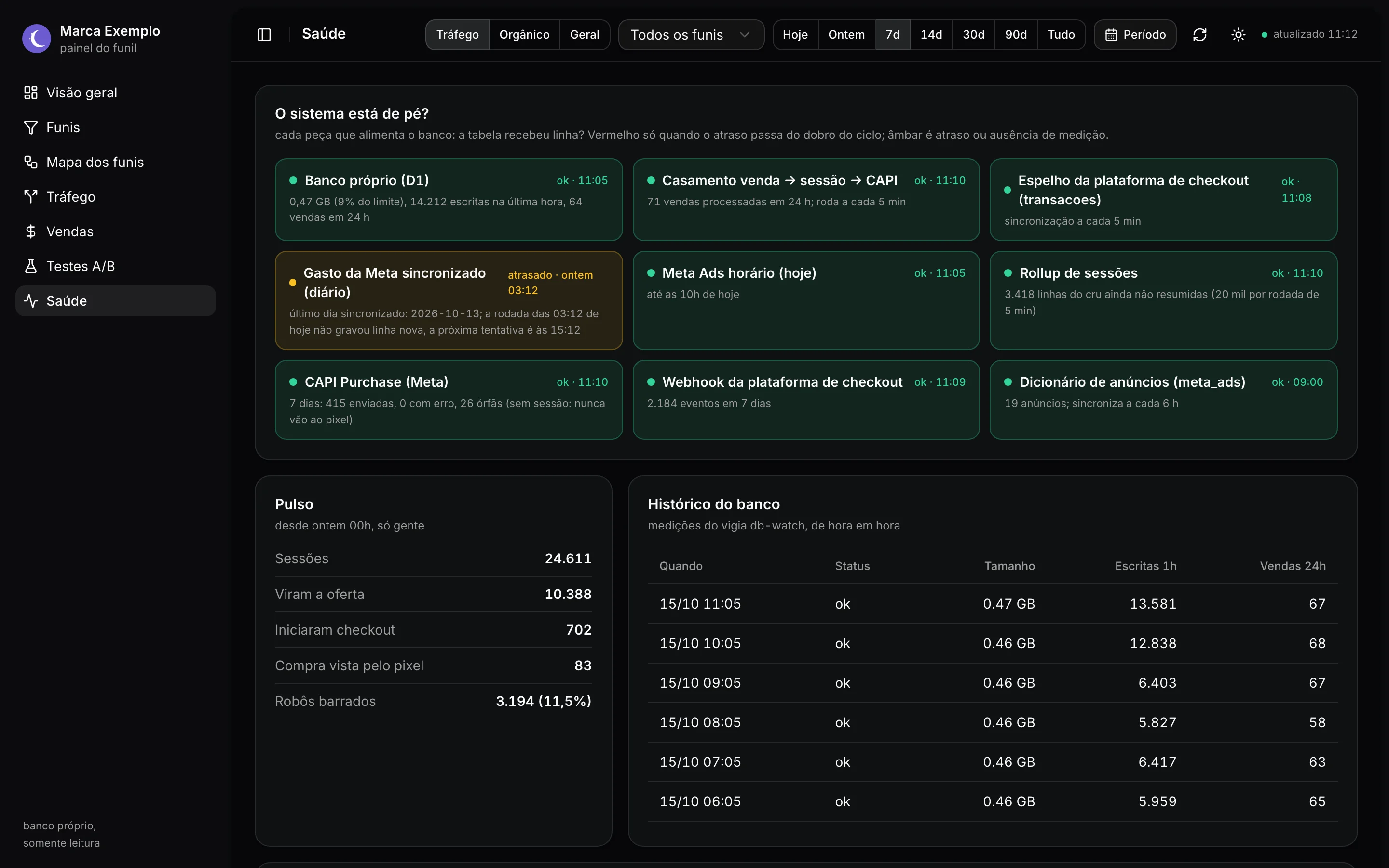Click the 'atualizado 11:12' status text

[x=1315, y=34]
